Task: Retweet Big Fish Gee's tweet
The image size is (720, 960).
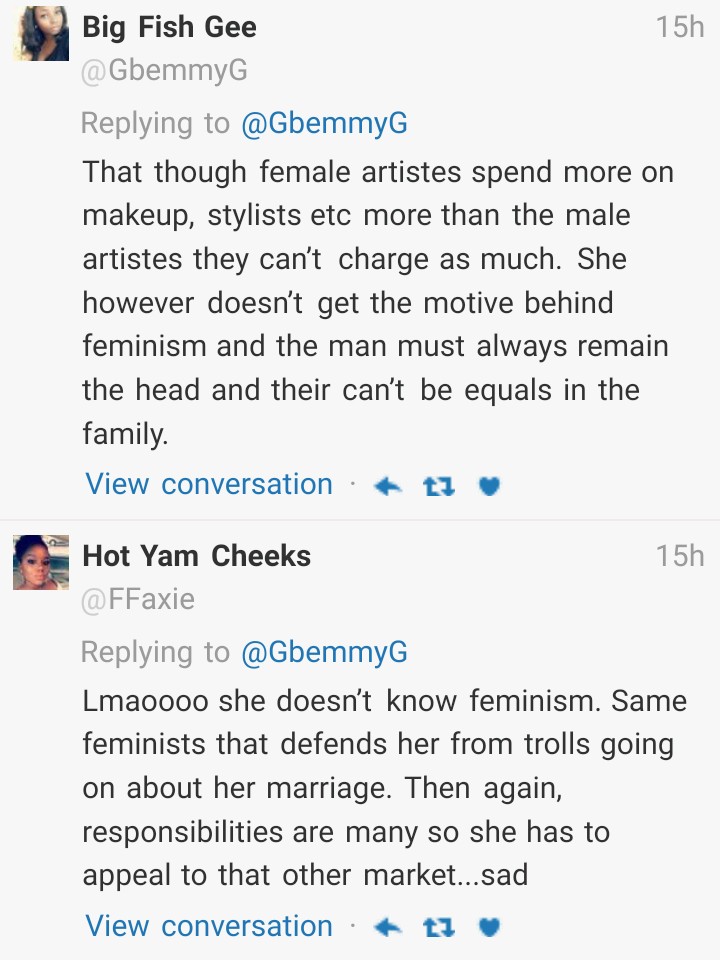Action: tap(437, 486)
